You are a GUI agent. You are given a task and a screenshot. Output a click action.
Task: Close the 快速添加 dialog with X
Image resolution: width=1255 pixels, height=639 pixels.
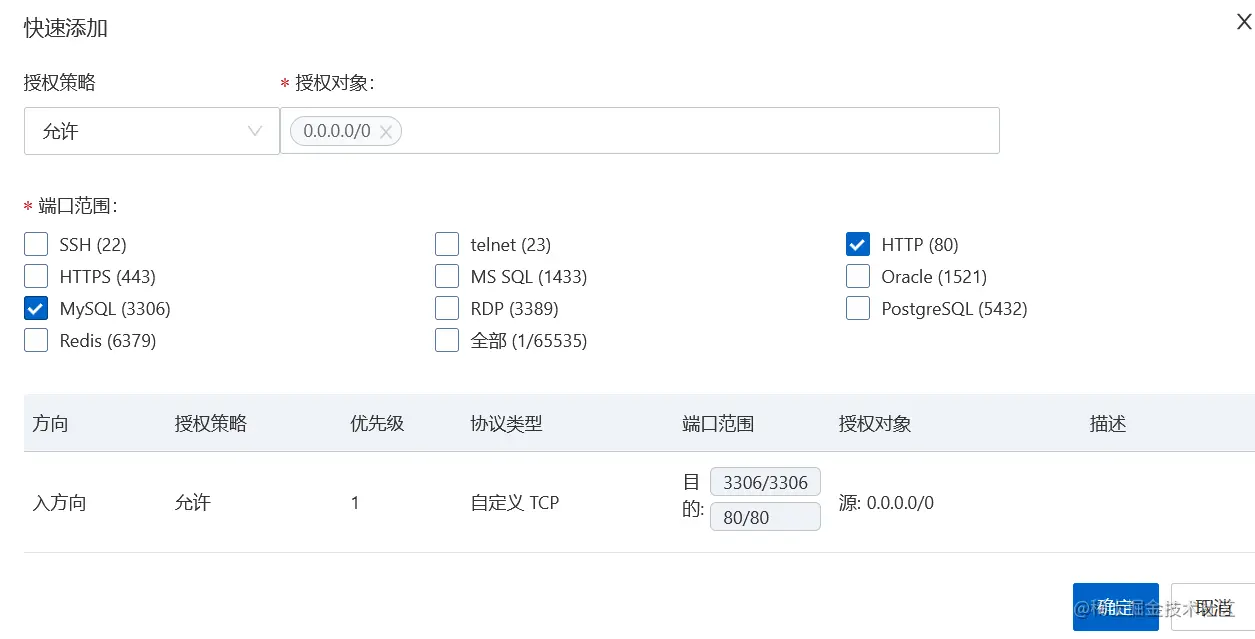click(1243, 22)
